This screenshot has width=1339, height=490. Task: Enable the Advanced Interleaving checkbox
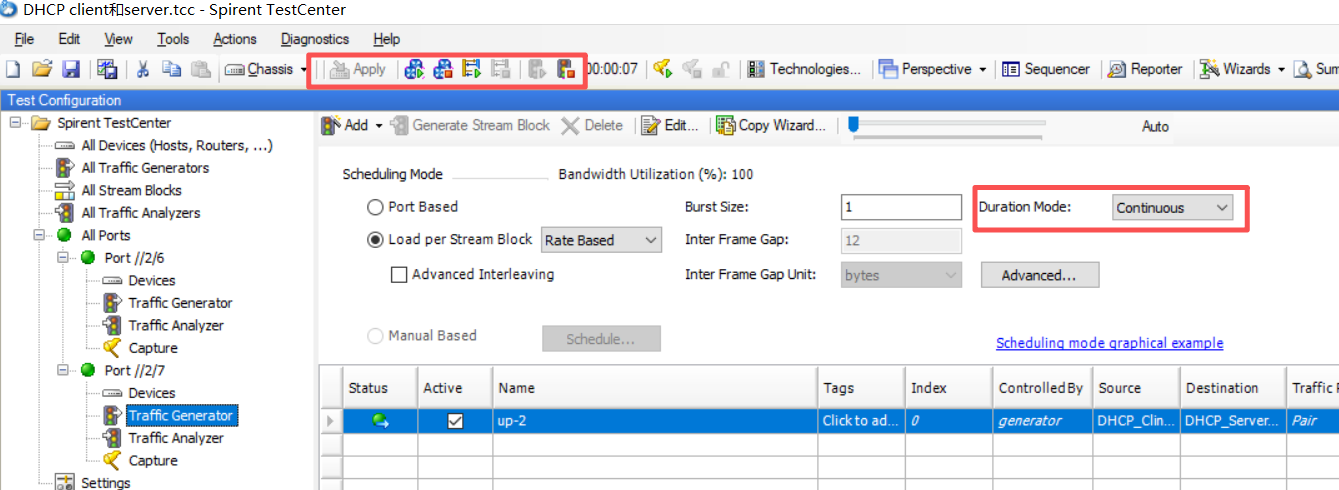point(399,274)
